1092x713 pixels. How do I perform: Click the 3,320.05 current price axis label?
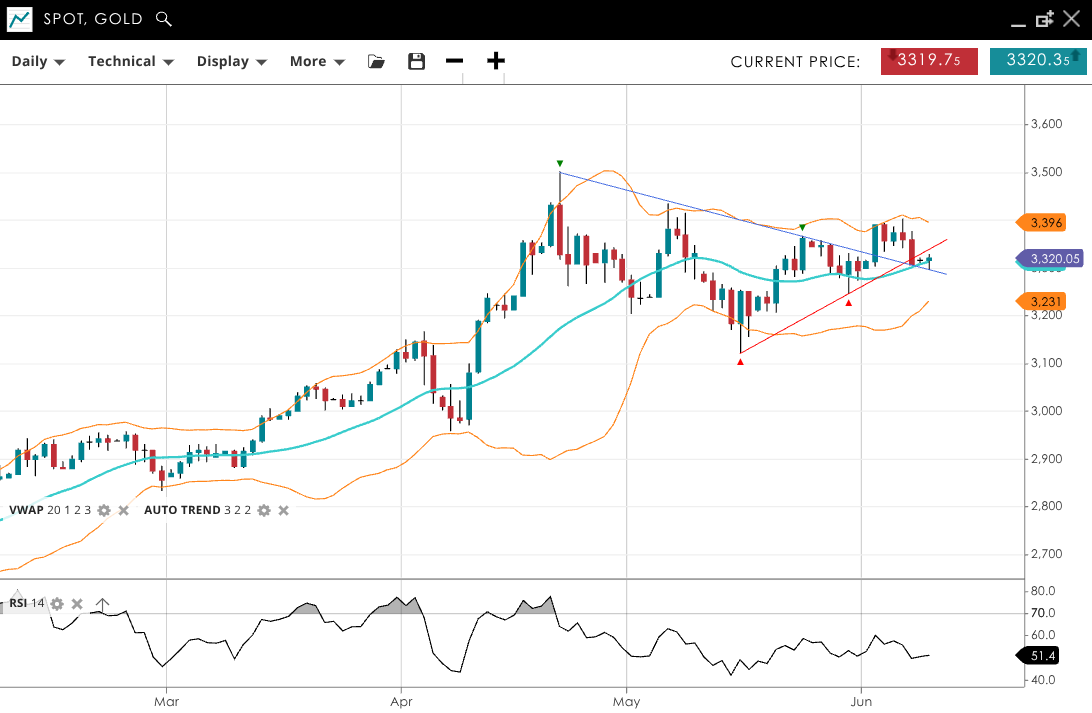(x=1053, y=259)
